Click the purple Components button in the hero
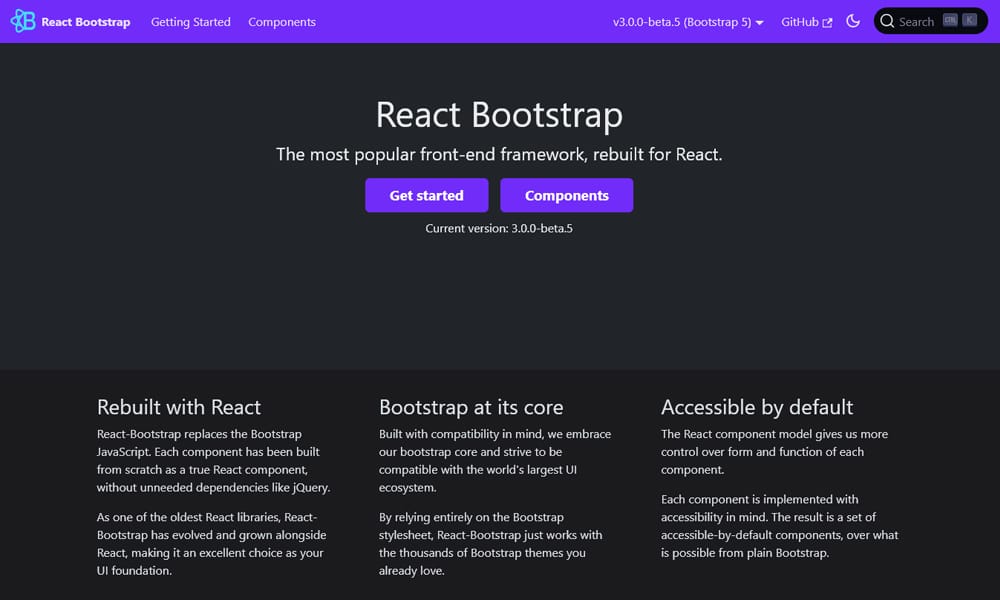This screenshot has height=600, width=1000. 566,195
